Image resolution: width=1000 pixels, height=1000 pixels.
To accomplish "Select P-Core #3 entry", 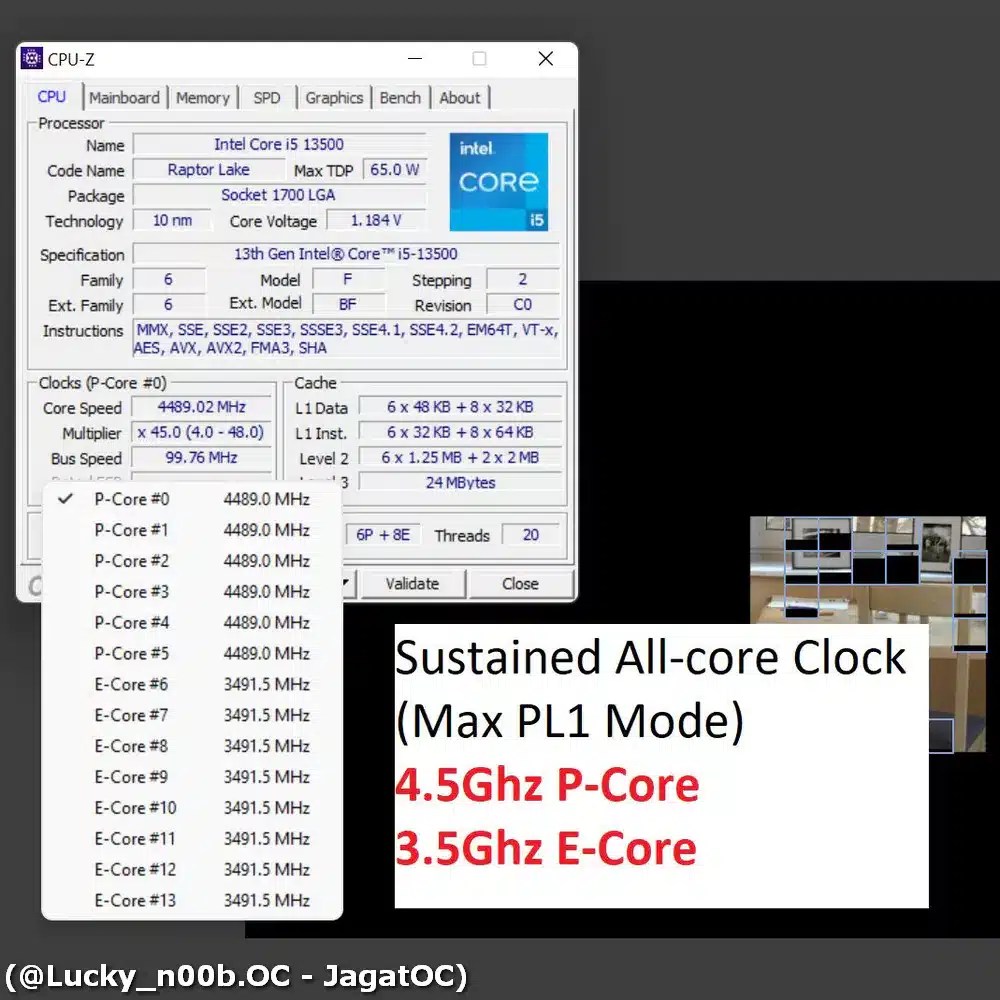I will click(192, 592).
